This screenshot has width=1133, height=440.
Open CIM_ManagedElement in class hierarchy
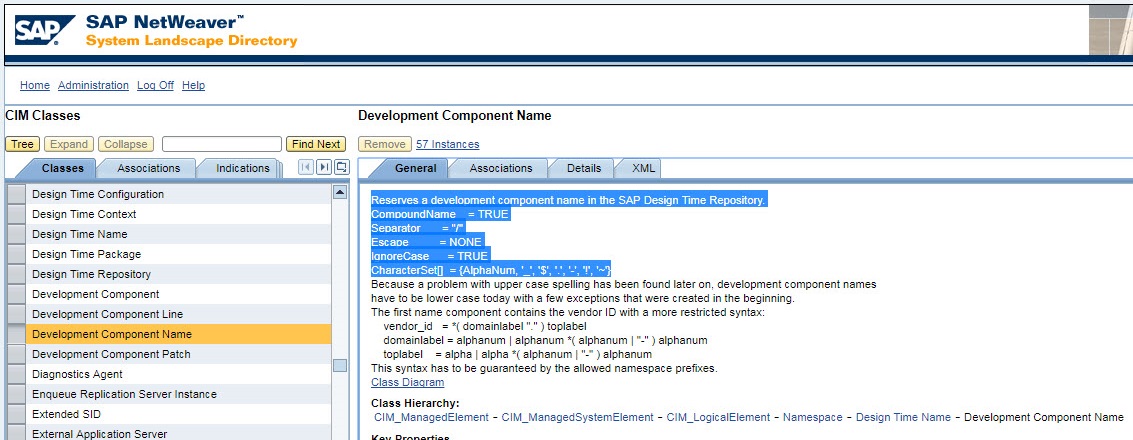431,418
